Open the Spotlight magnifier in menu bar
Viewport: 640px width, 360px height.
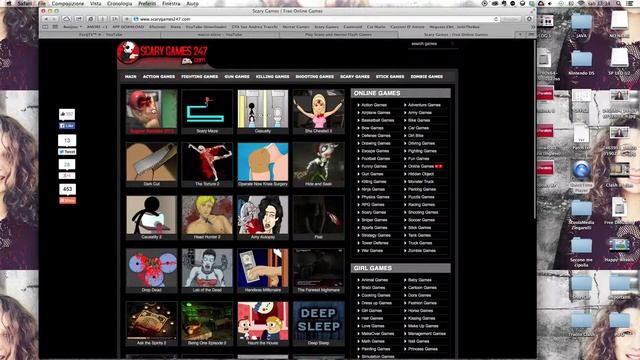click(x=619, y=3)
